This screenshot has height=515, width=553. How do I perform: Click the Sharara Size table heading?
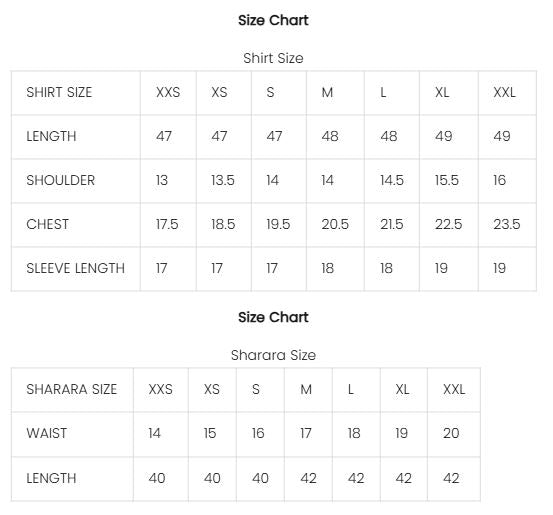pyautogui.click(x=273, y=355)
